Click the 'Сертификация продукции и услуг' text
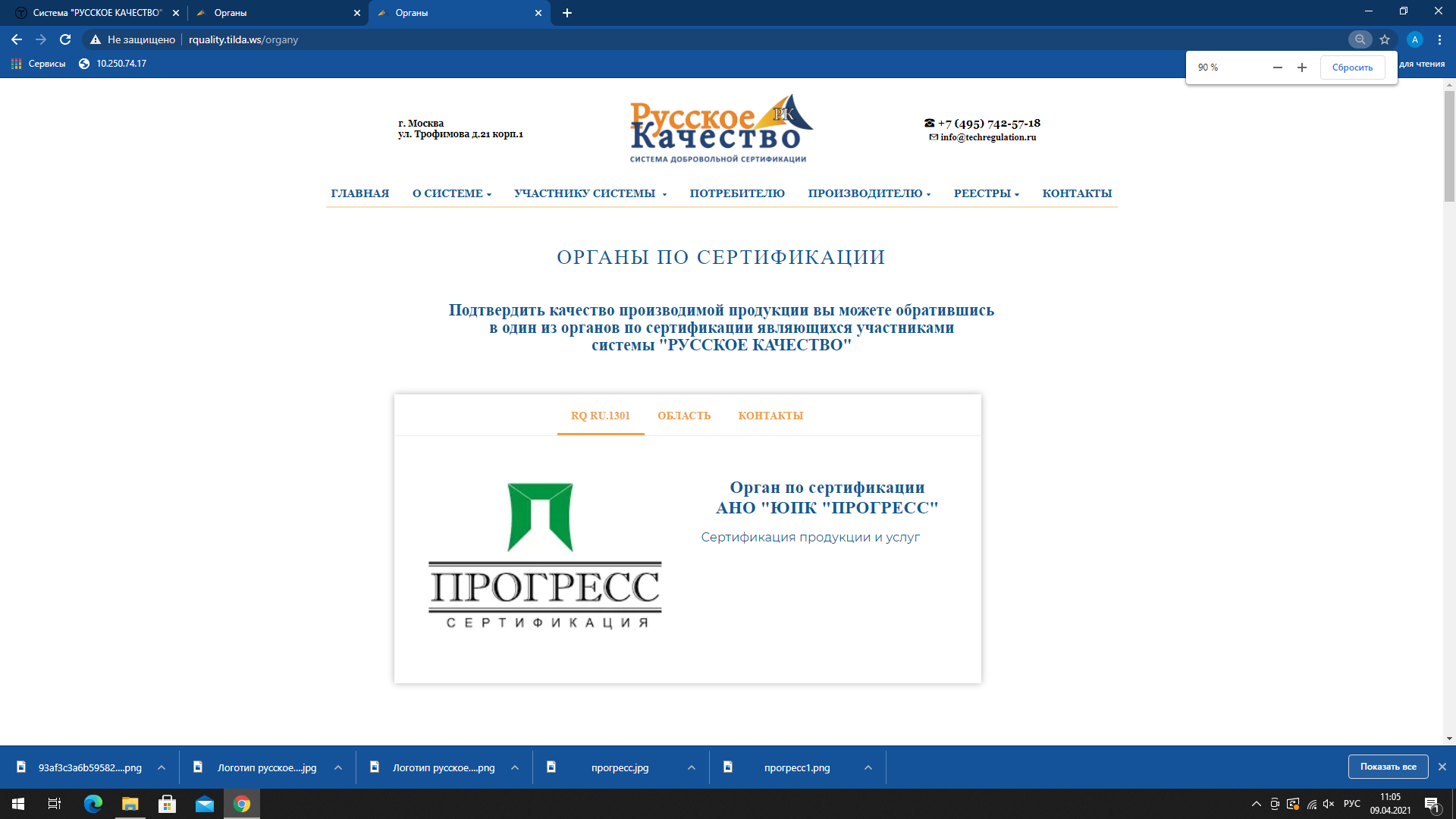The width and height of the screenshot is (1456, 819). [x=810, y=537]
